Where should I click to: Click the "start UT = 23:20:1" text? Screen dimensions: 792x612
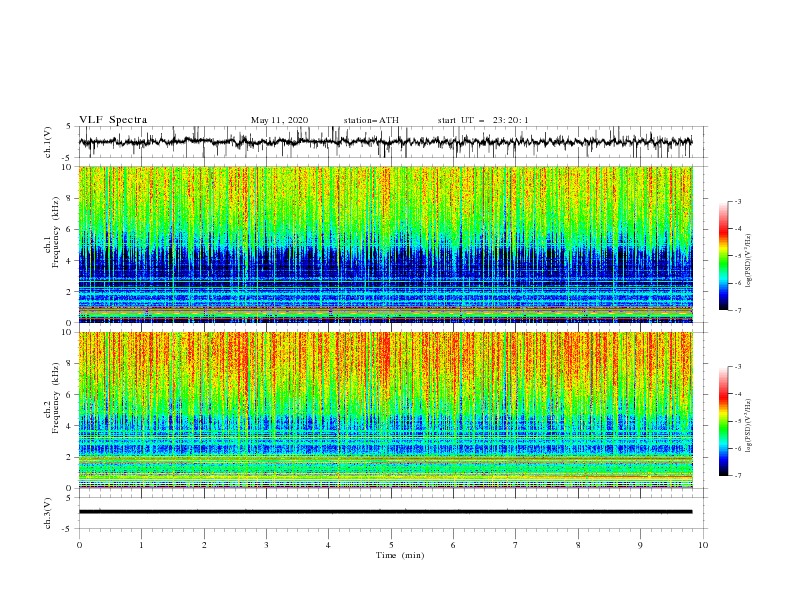pyautogui.click(x=483, y=120)
